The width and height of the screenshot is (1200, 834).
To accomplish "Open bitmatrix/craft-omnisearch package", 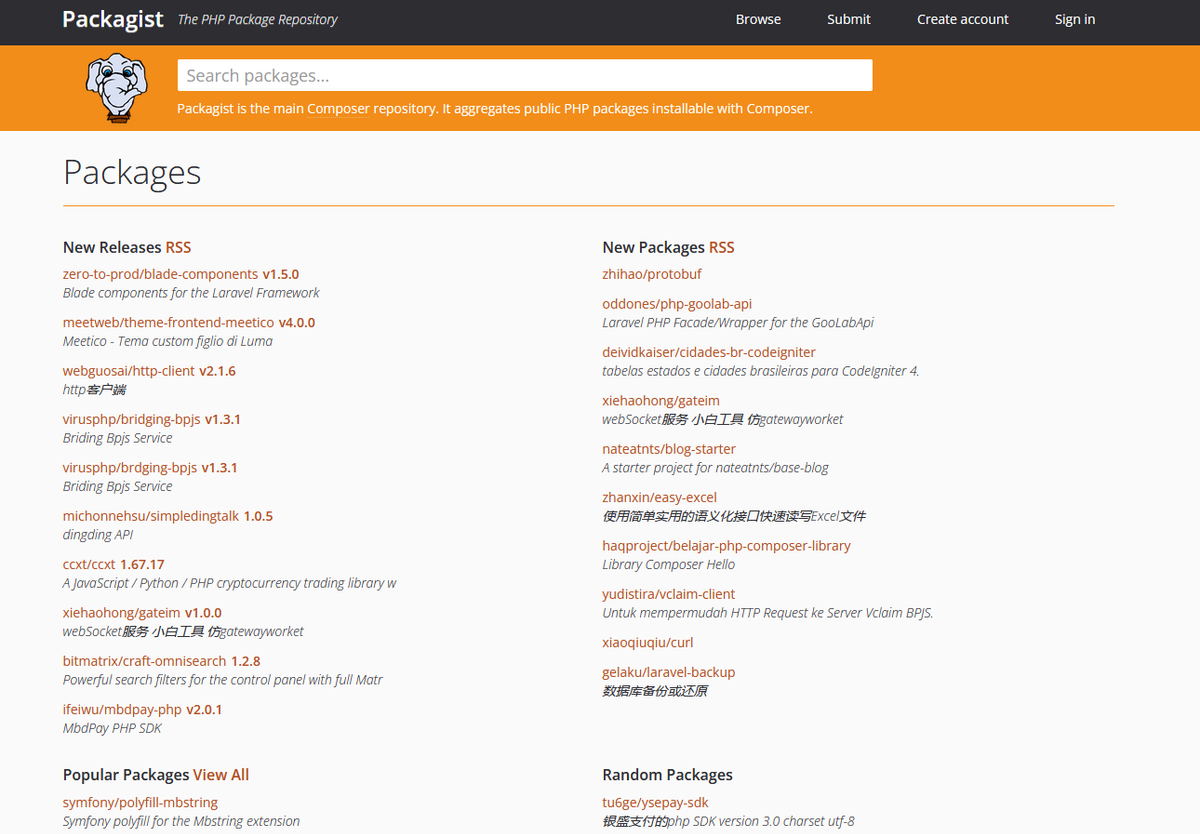I will [145, 661].
